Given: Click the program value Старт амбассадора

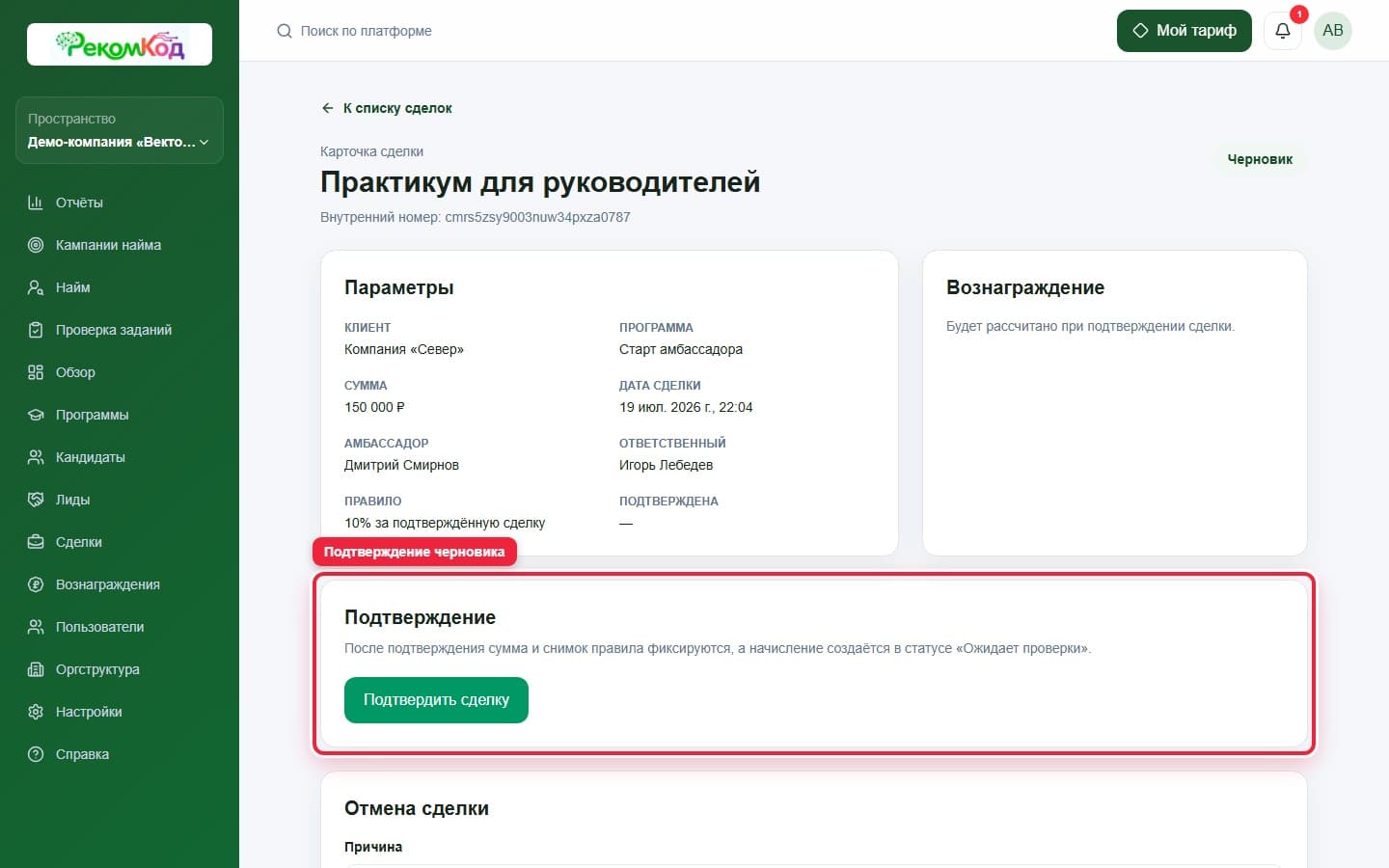Looking at the screenshot, I should [x=681, y=349].
